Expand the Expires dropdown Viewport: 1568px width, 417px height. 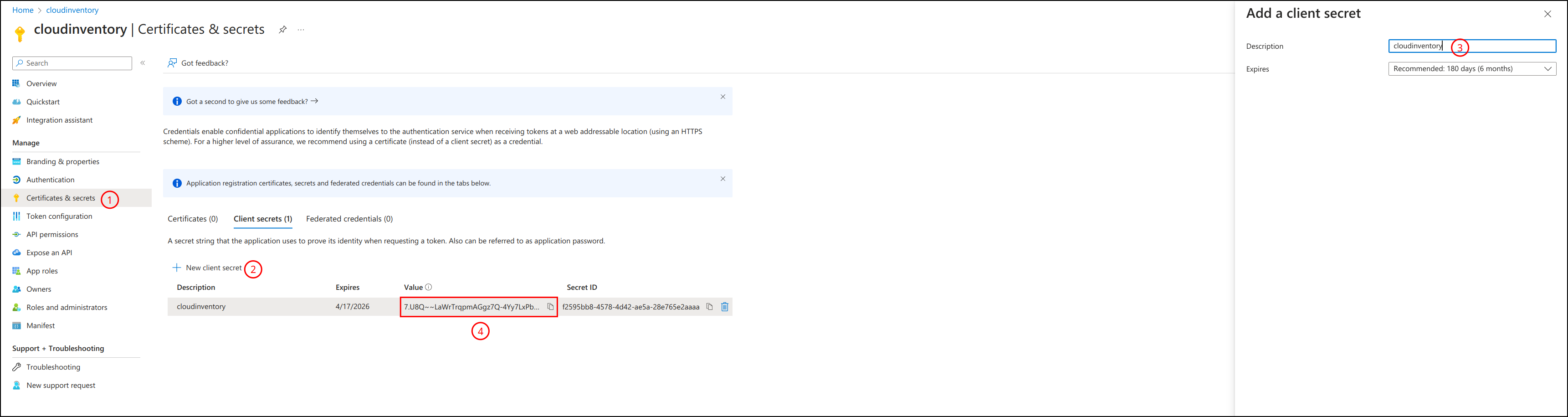click(1471, 69)
